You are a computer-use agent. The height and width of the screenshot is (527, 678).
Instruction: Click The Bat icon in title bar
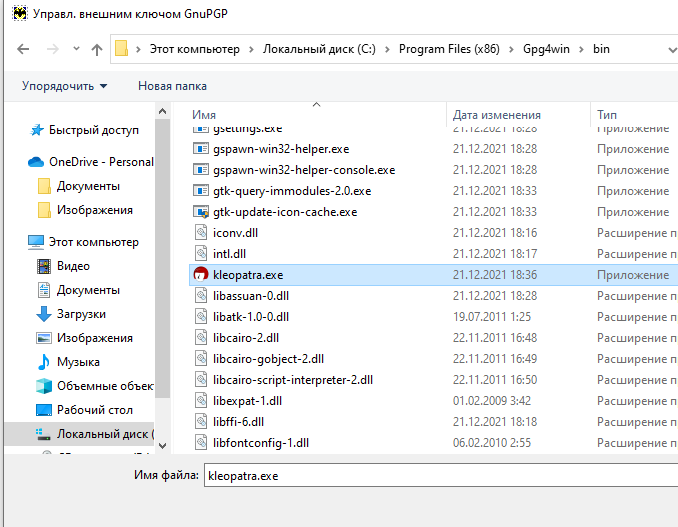20,13
